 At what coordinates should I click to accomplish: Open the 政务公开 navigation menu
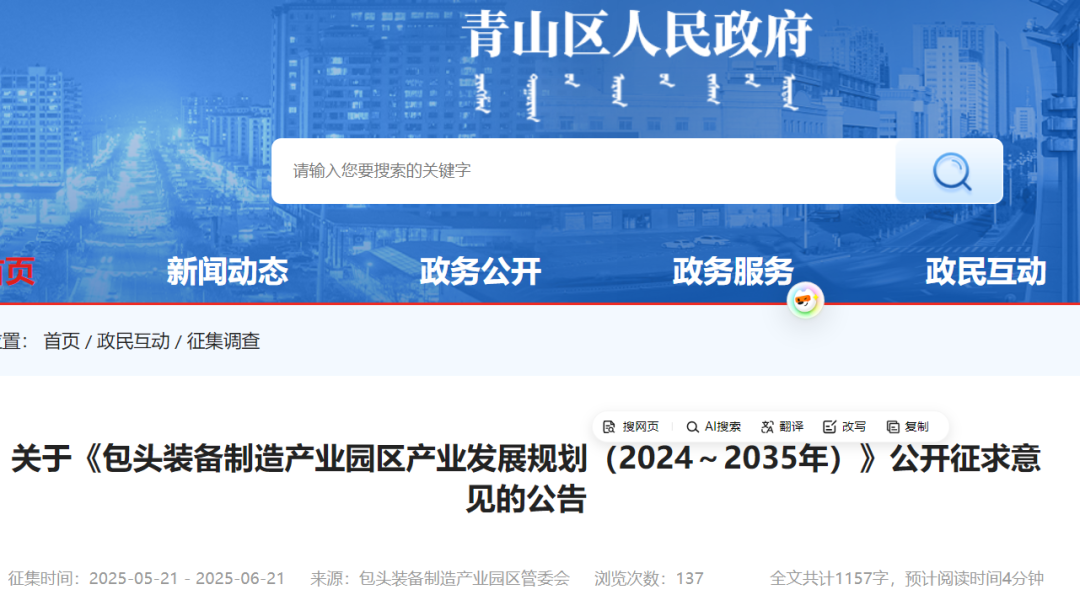480,271
